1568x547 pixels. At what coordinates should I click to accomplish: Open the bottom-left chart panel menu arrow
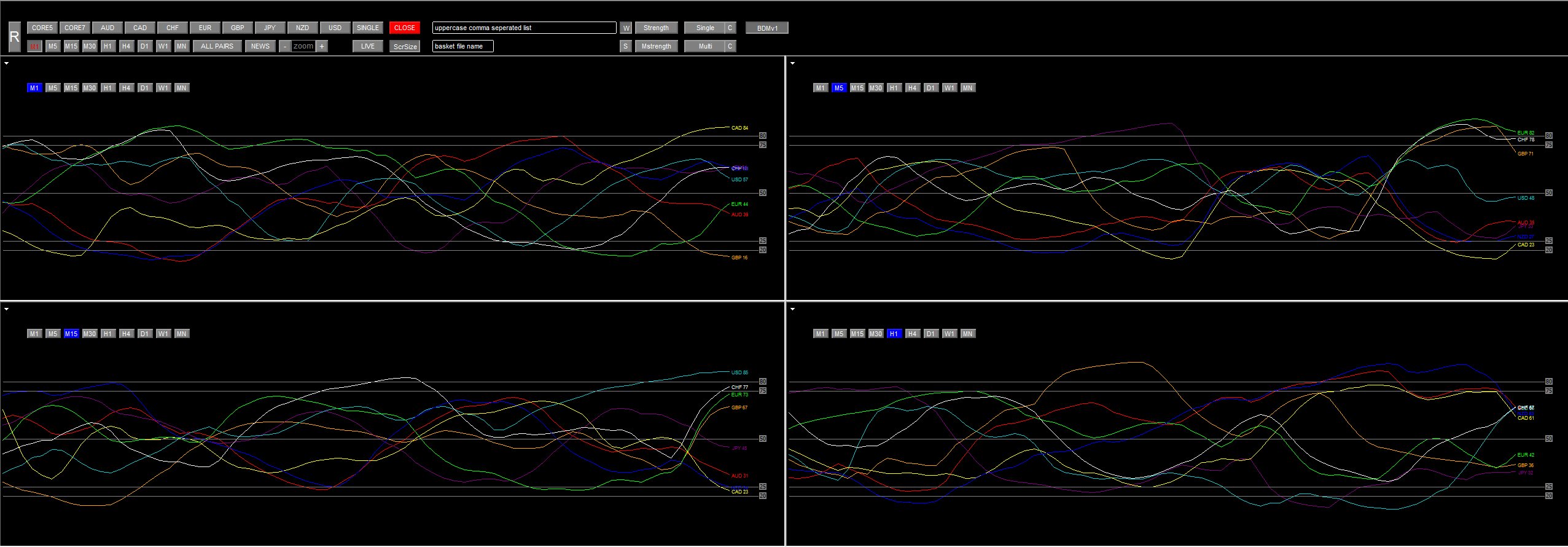[x=6, y=309]
